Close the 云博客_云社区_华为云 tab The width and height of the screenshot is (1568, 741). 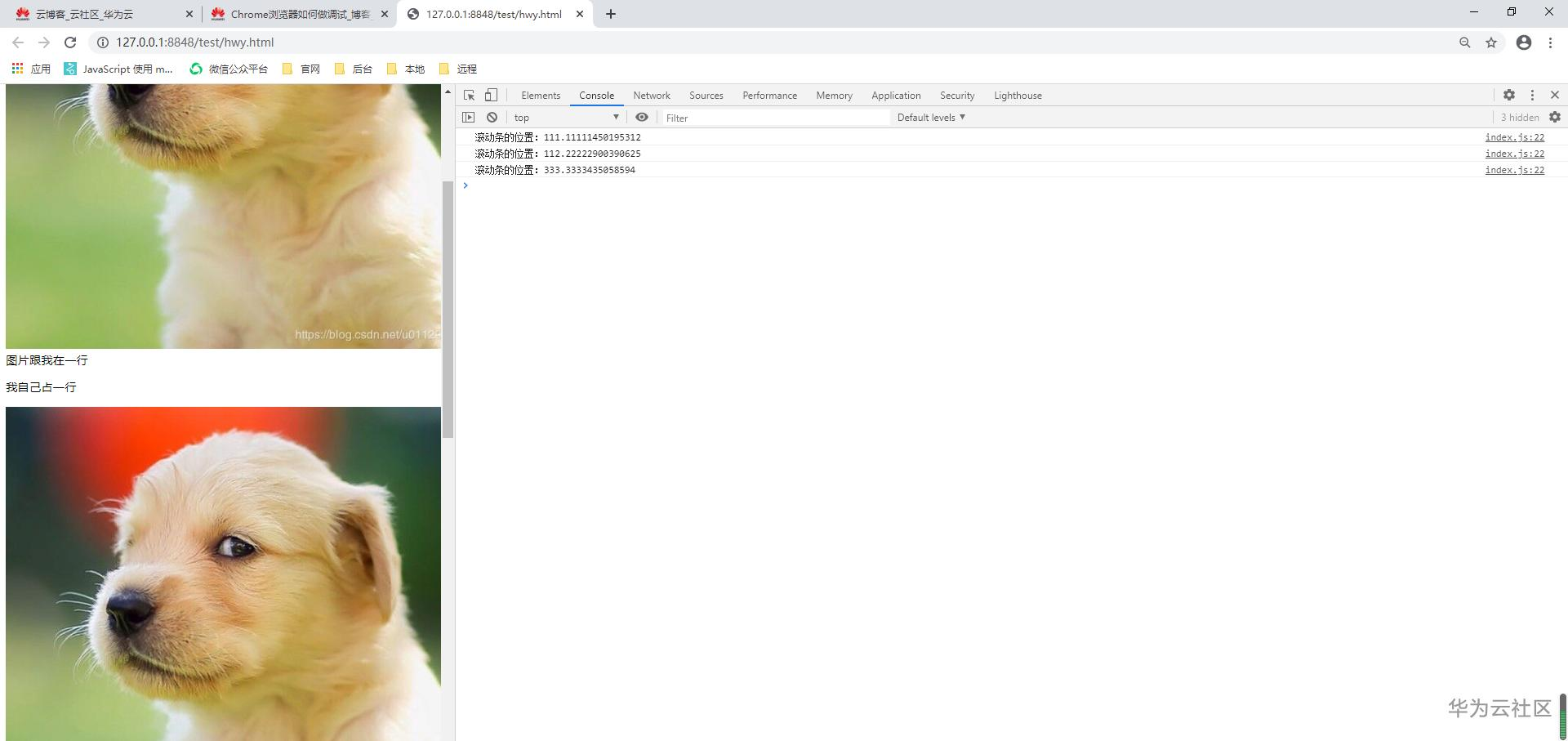[x=189, y=14]
